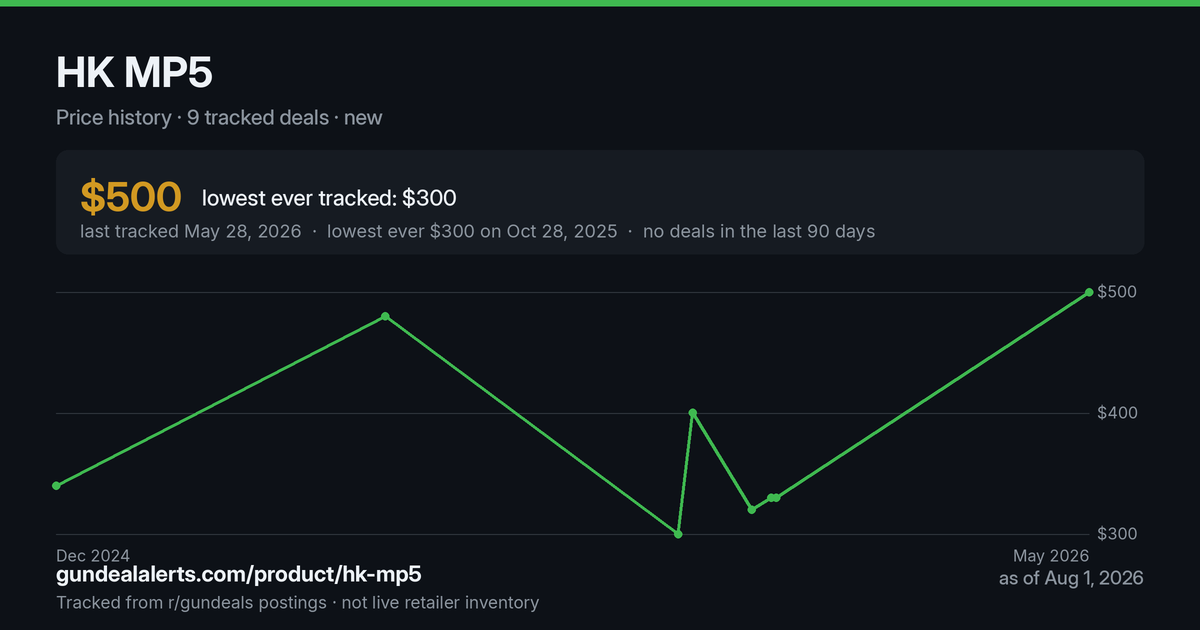1200x630 pixels.
Task: Click the $300 y-axis label
Action: click(1117, 534)
